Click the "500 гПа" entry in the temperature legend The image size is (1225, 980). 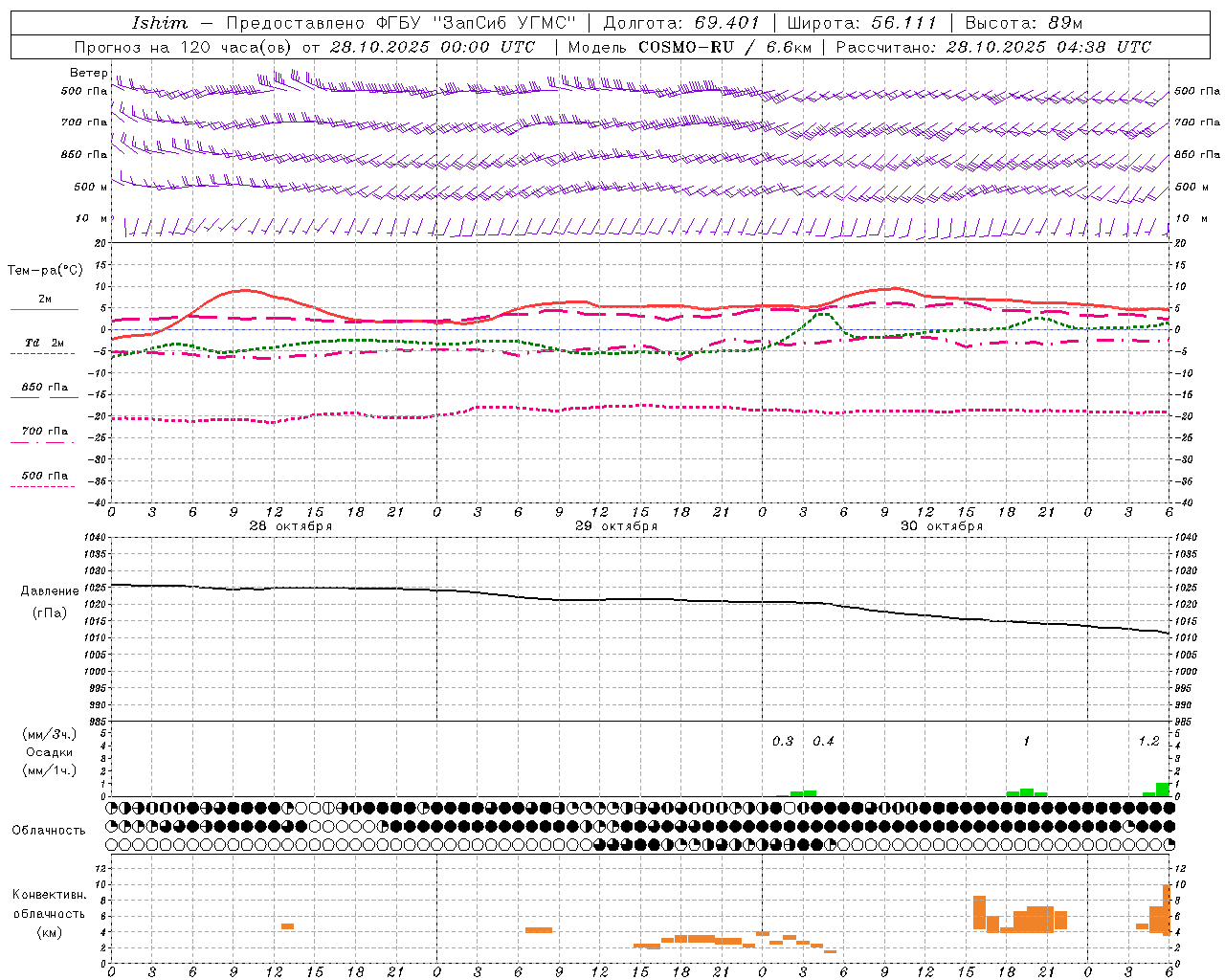point(45,476)
